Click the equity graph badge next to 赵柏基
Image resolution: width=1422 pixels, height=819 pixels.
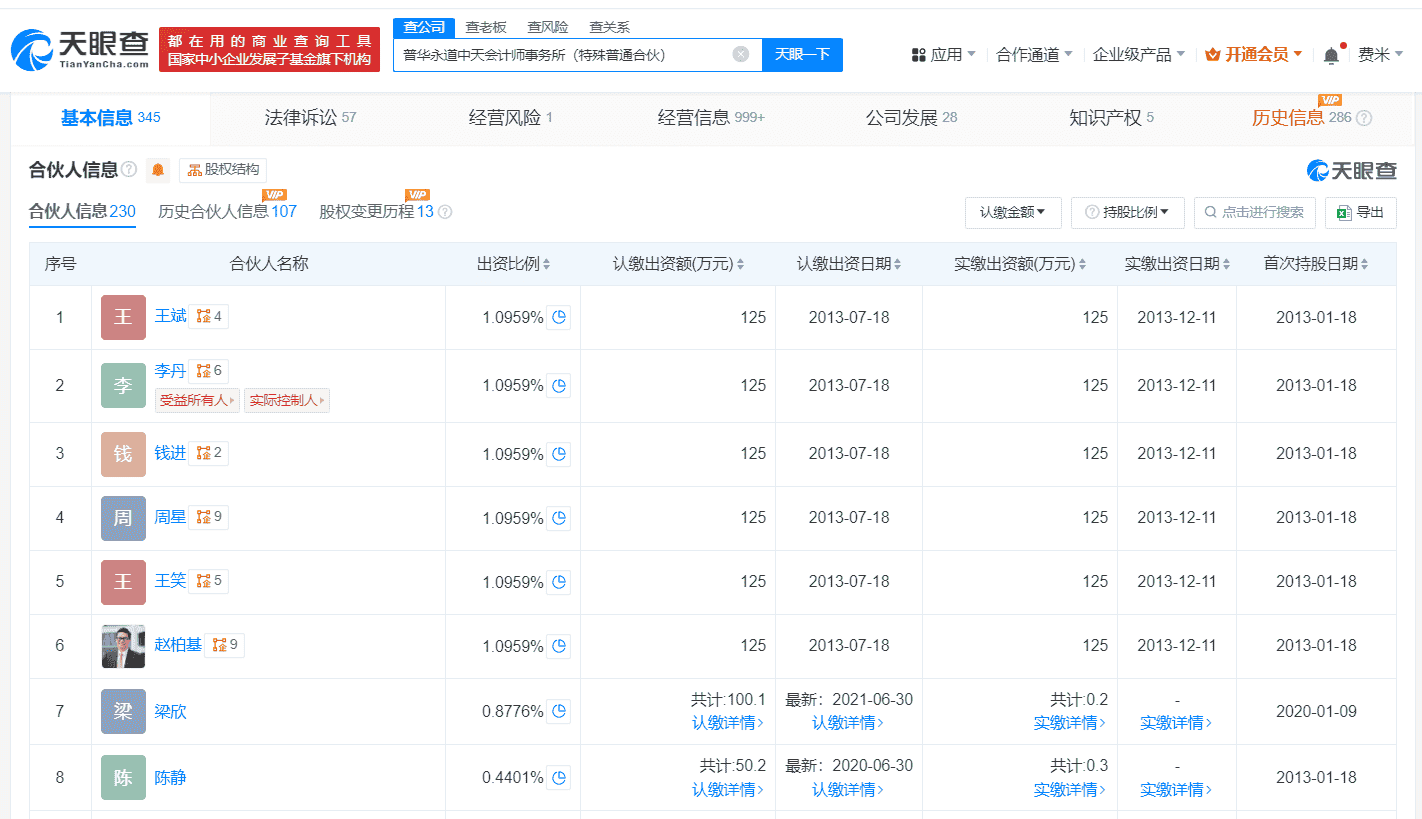[x=225, y=645]
